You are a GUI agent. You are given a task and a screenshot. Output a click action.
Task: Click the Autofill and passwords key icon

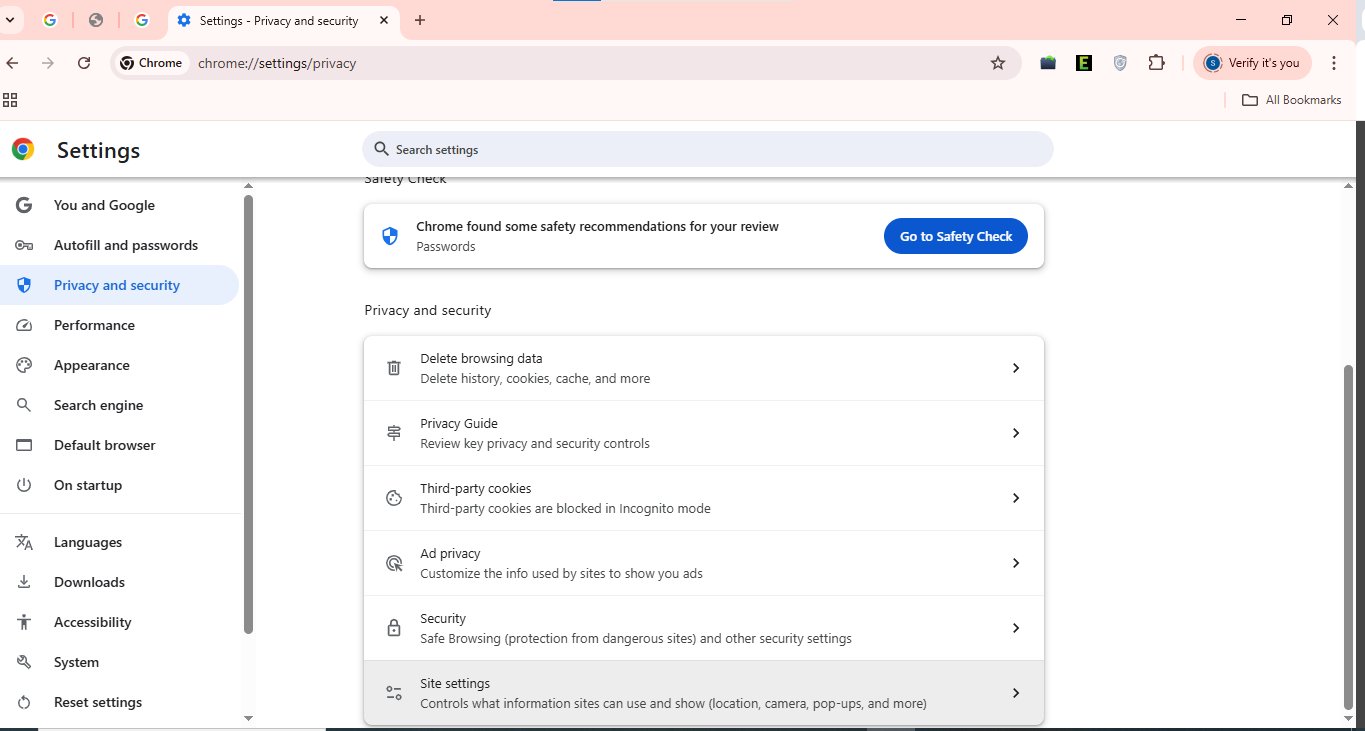(24, 245)
